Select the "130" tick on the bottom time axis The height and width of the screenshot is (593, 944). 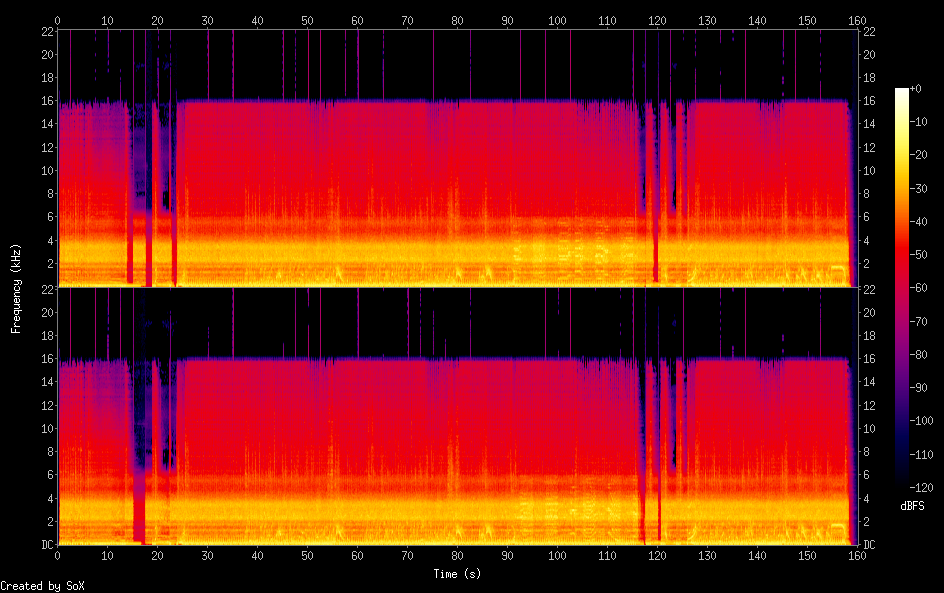click(707, 556)
